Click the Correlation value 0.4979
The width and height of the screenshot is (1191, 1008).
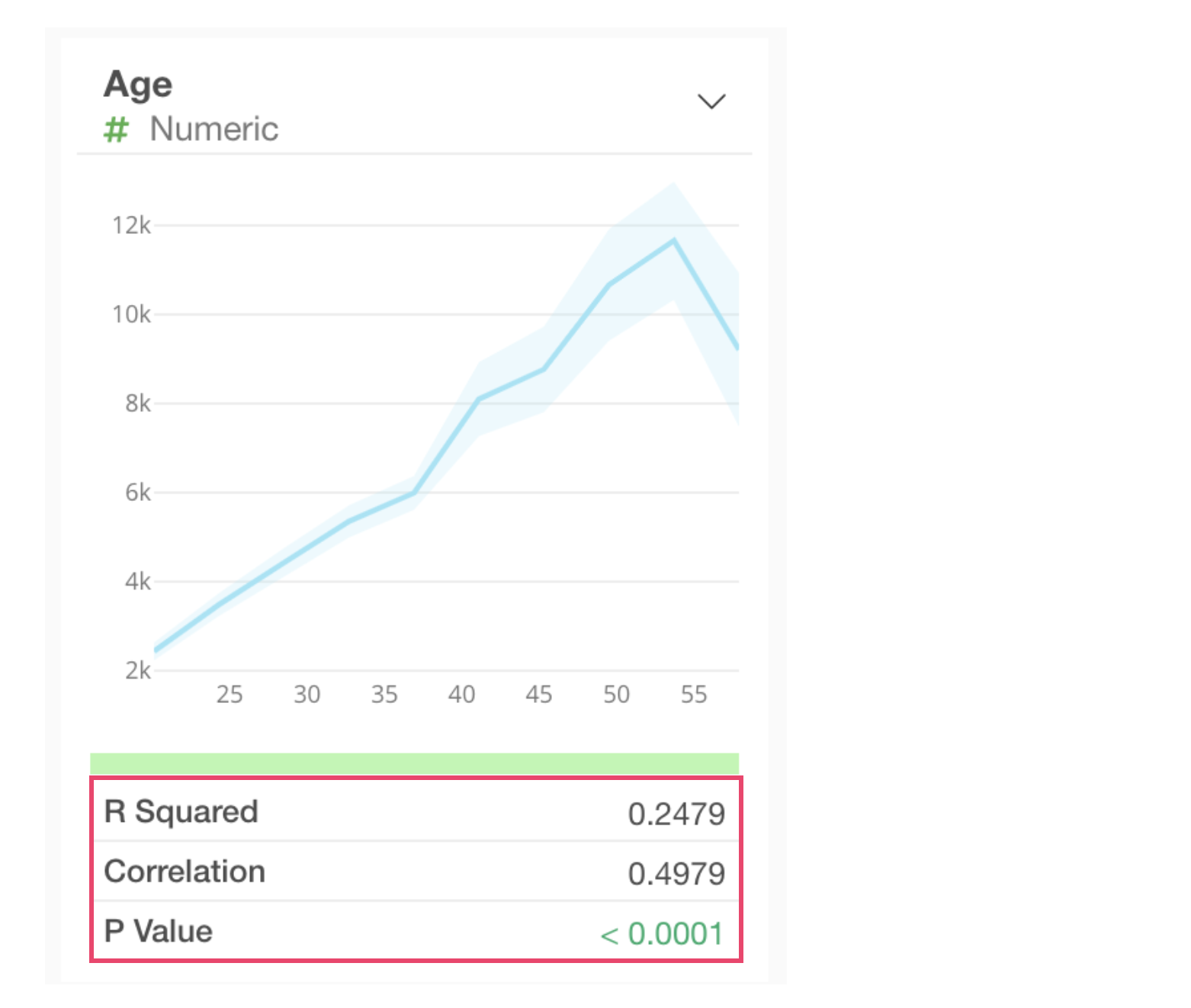[x=676, y=874]
